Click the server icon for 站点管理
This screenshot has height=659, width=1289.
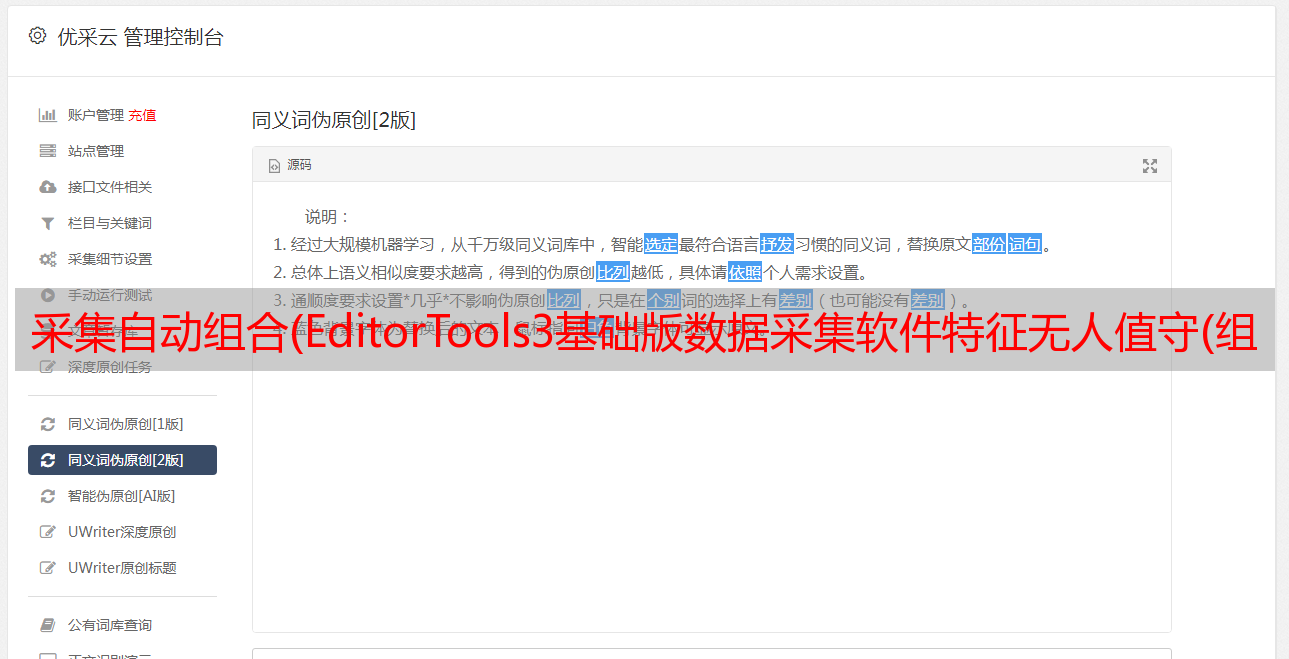47,151
